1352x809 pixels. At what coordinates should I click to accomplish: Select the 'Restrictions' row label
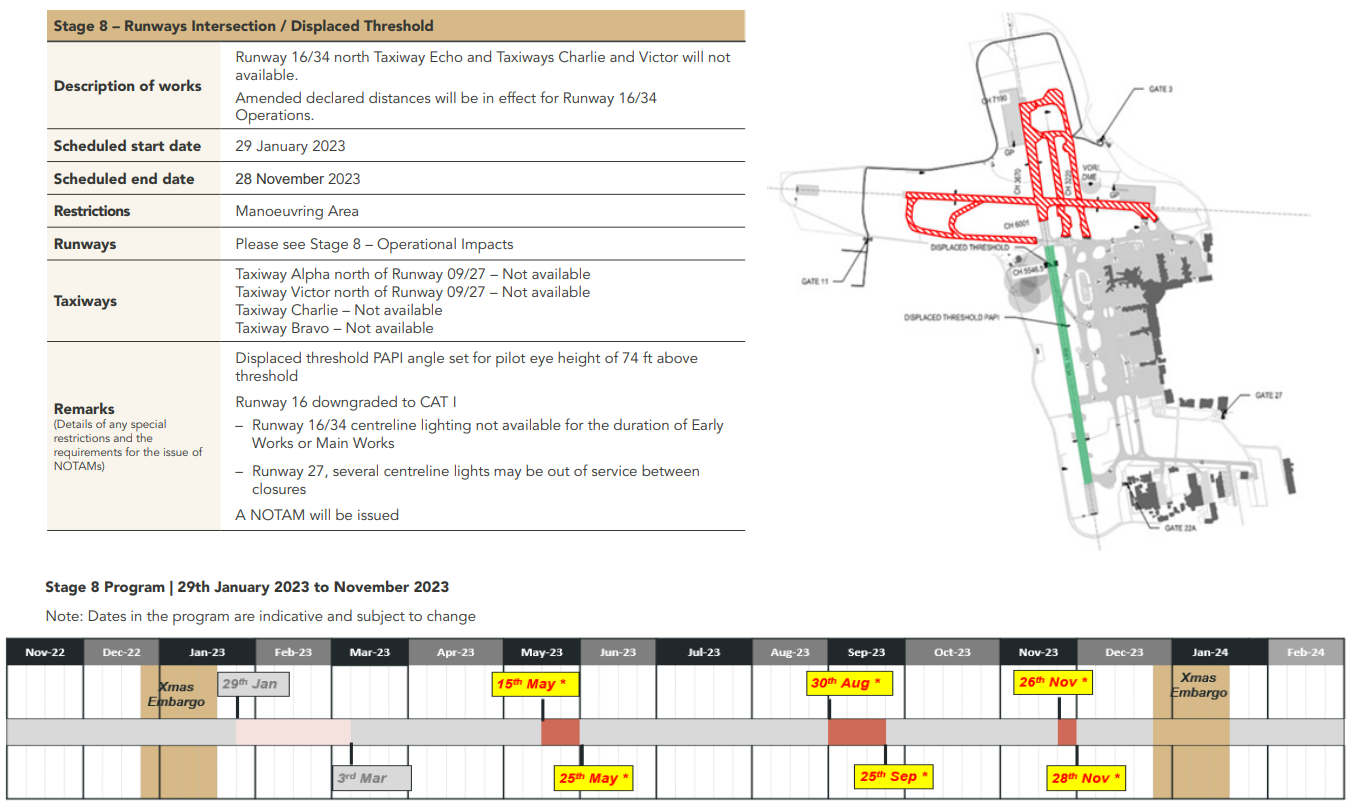pyautogui.click(x=92, y=211)
